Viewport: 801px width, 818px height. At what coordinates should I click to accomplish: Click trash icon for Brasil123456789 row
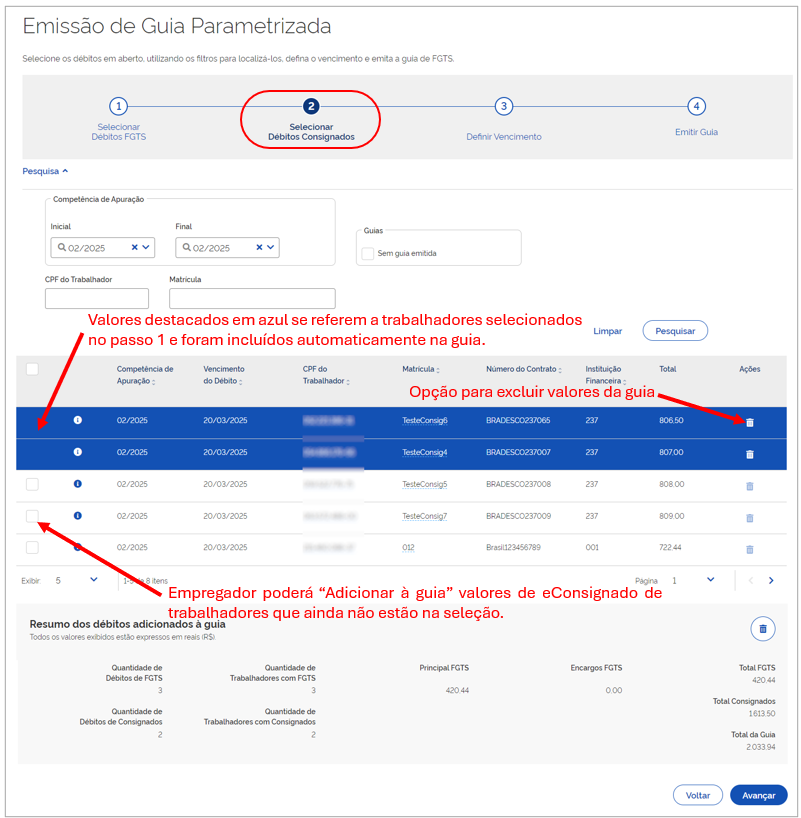[x=749, y=549]
